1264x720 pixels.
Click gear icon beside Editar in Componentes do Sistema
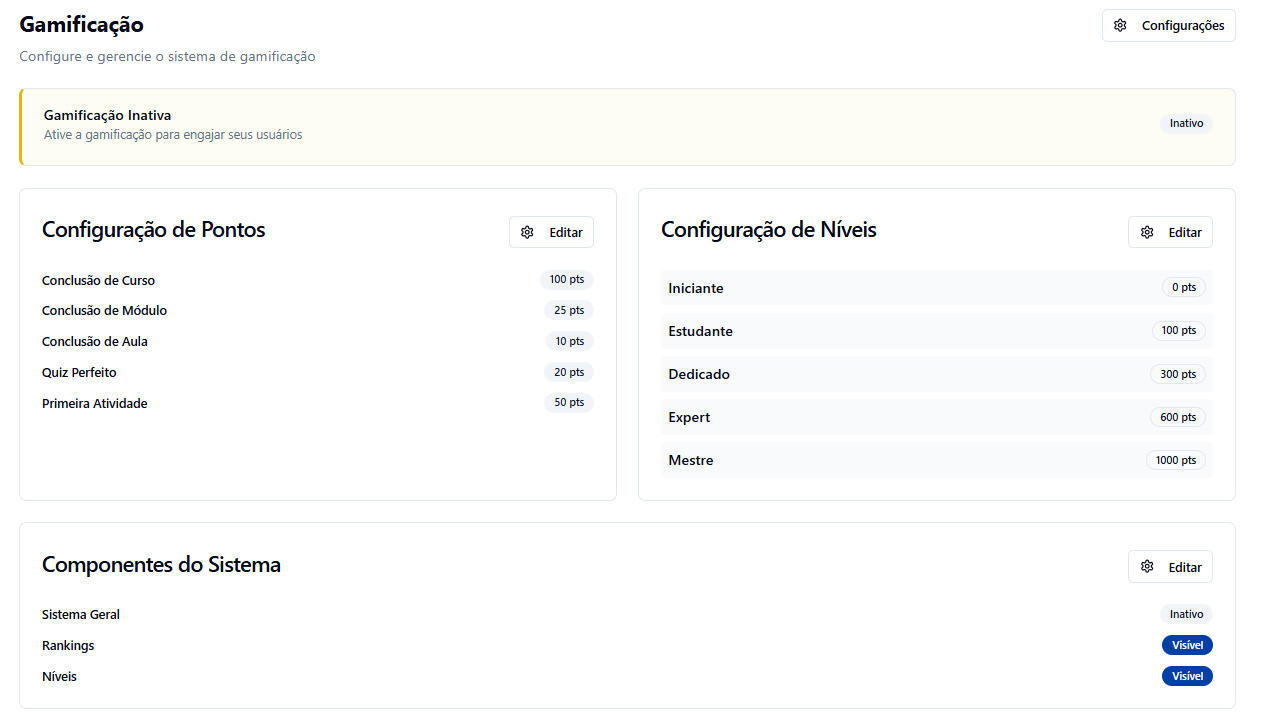point(1147,567)
